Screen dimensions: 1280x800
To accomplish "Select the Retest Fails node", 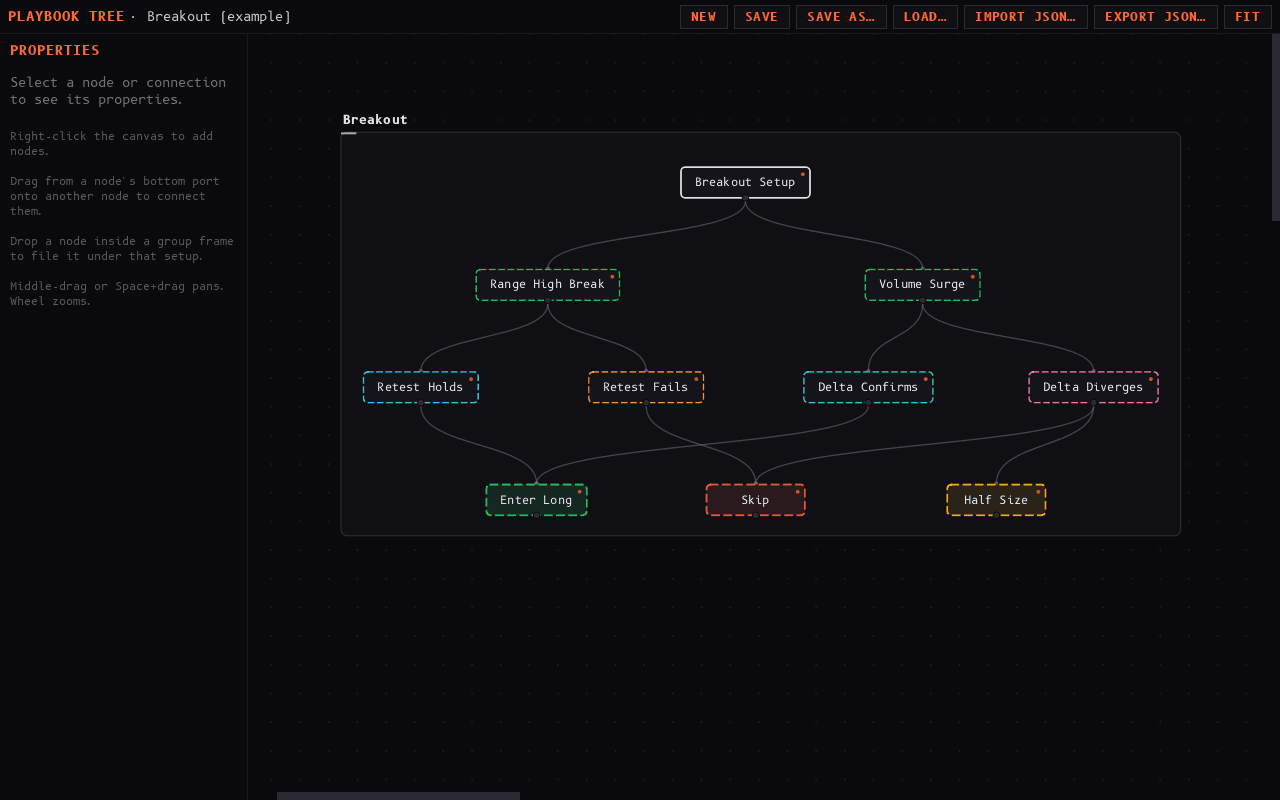I will point(646,388).
